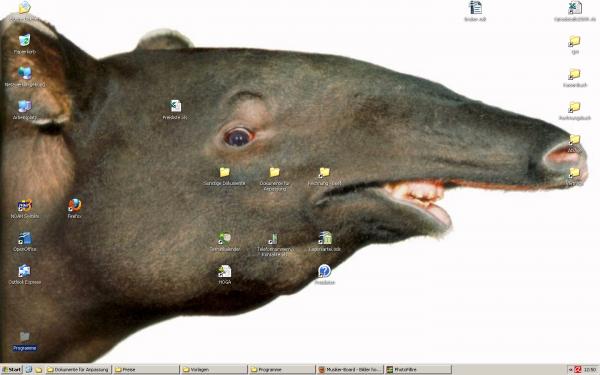
Task: Open the Rechnungsbuch folder shortcut
Action: pos(574,107)
